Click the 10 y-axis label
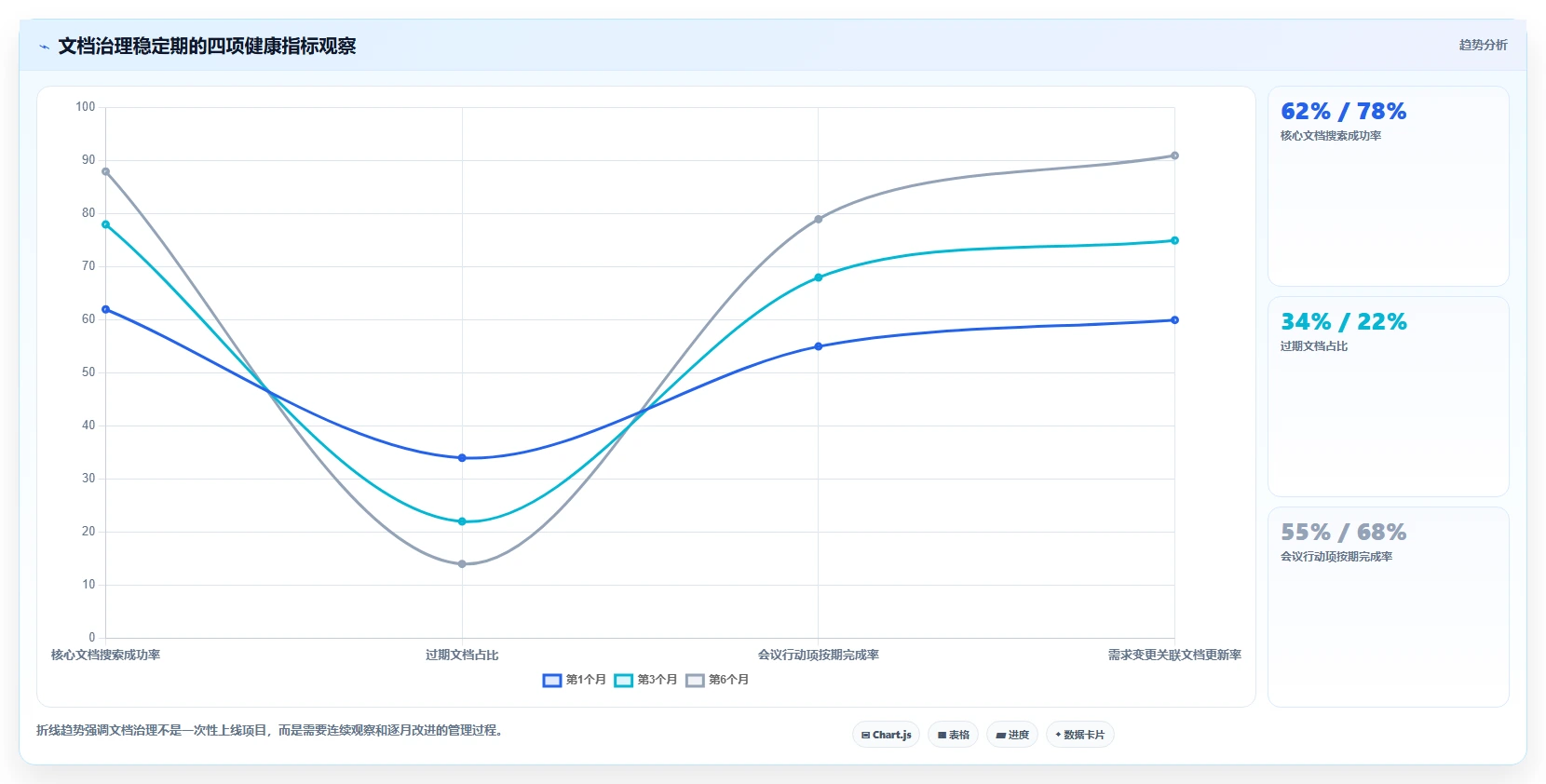The height and width of the screenshot is (784, 1546). coord(88,585)
